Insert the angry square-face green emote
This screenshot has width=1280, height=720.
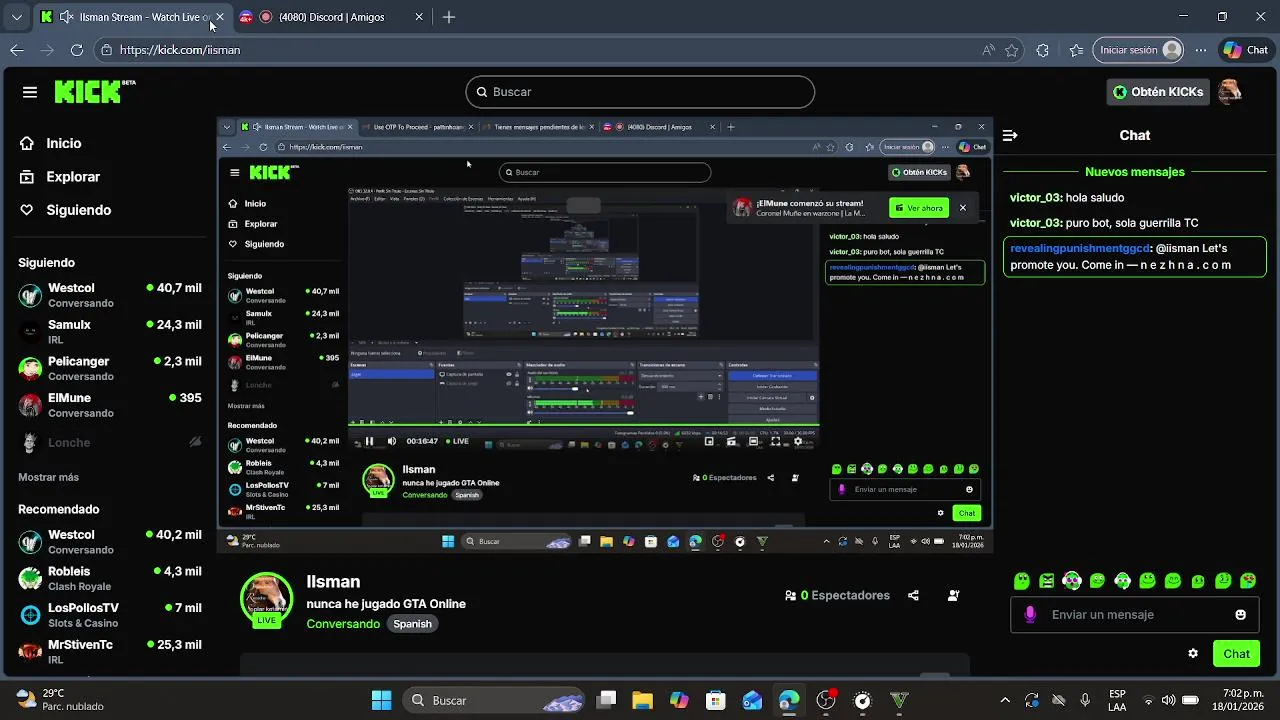[x=1047, y=580]
